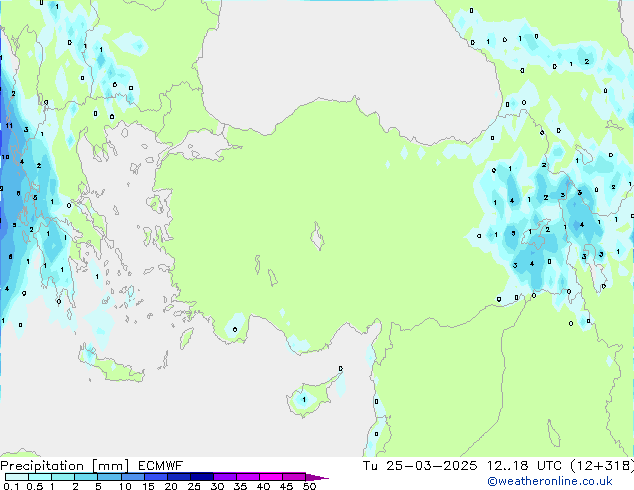Select the 35–40 mm legend swatch
This screenshot has height=490, width=634.
248,477
